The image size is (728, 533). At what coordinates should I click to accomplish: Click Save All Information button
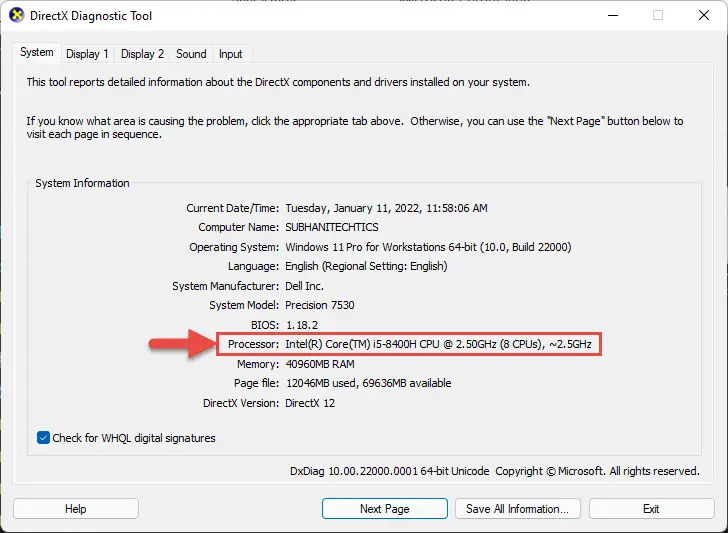point(518,509)
